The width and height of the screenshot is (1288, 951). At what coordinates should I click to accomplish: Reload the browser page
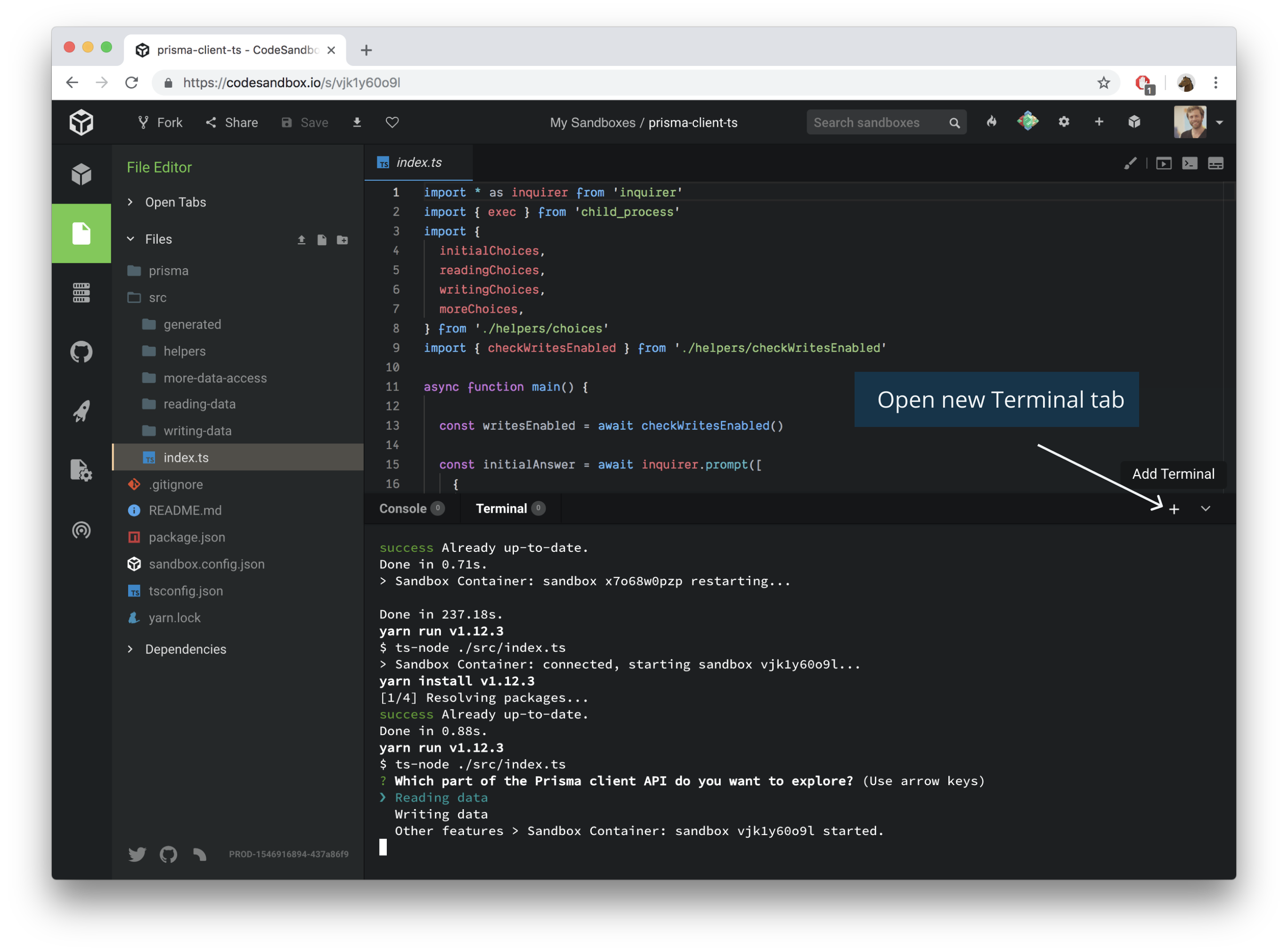click(132, 82)
